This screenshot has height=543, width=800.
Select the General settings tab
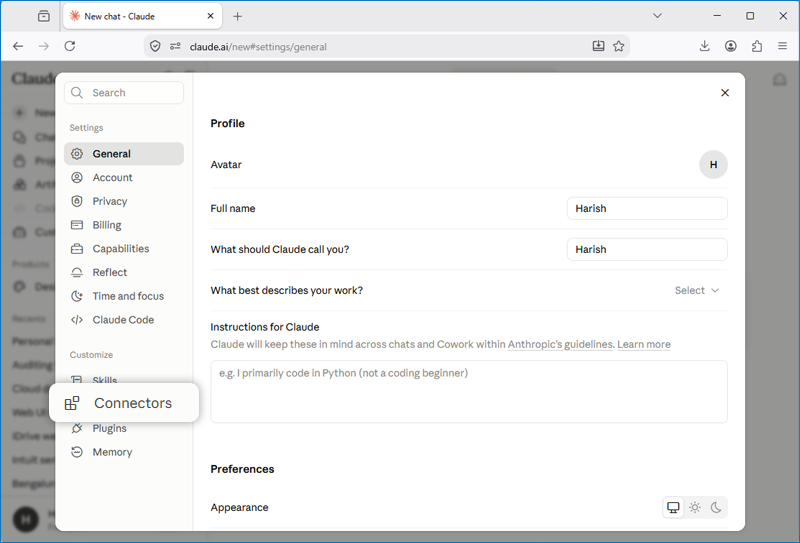coord(123,154)
